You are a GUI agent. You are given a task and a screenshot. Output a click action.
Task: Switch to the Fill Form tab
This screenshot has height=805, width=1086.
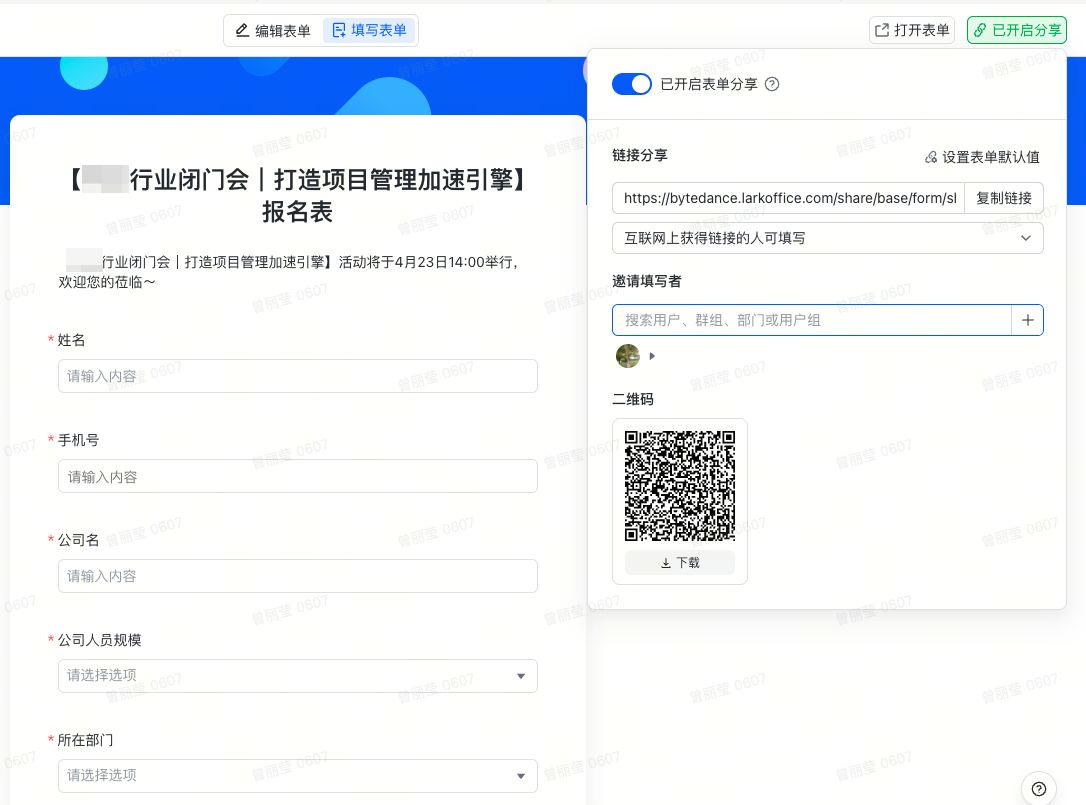click(369, 31)
